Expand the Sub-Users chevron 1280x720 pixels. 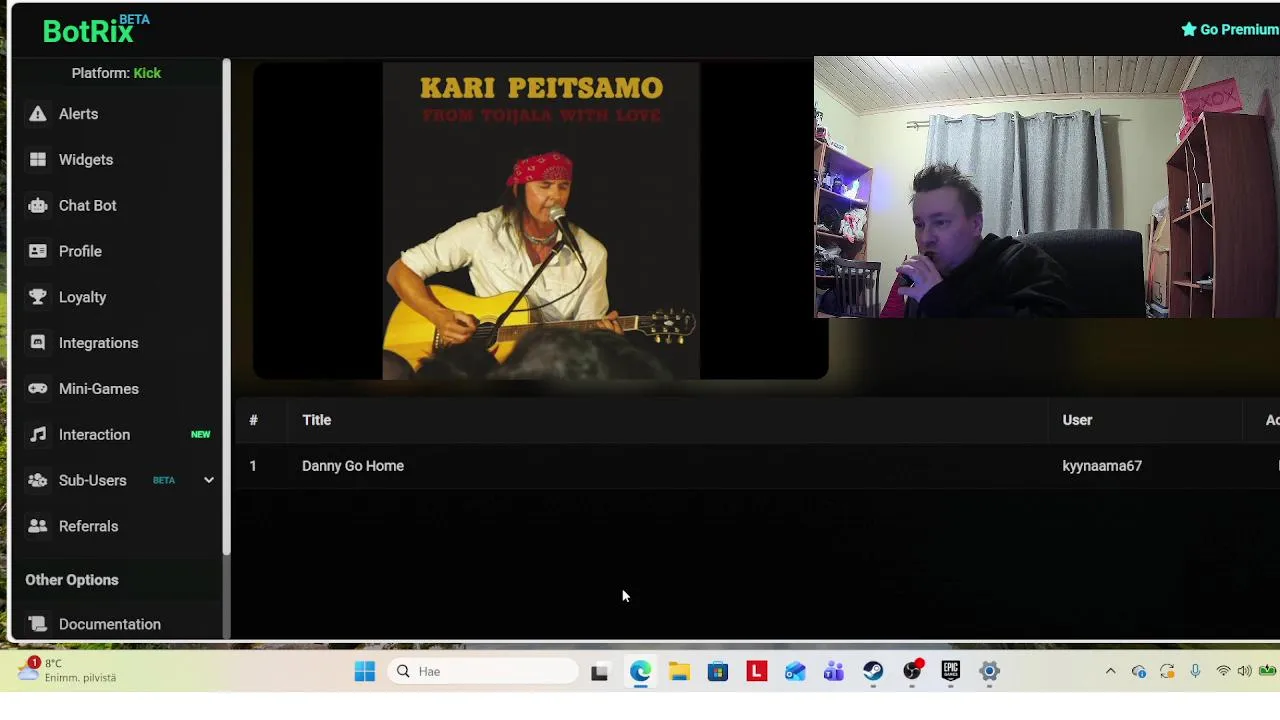tap(209, 481)
